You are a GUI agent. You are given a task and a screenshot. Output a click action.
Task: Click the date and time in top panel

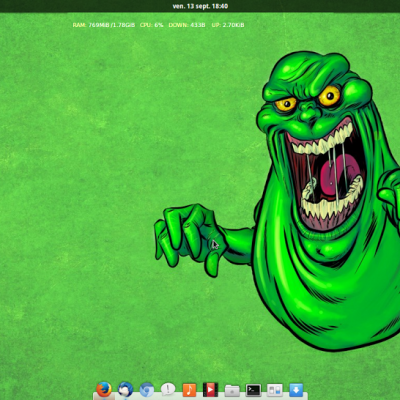tap(200, 6)
